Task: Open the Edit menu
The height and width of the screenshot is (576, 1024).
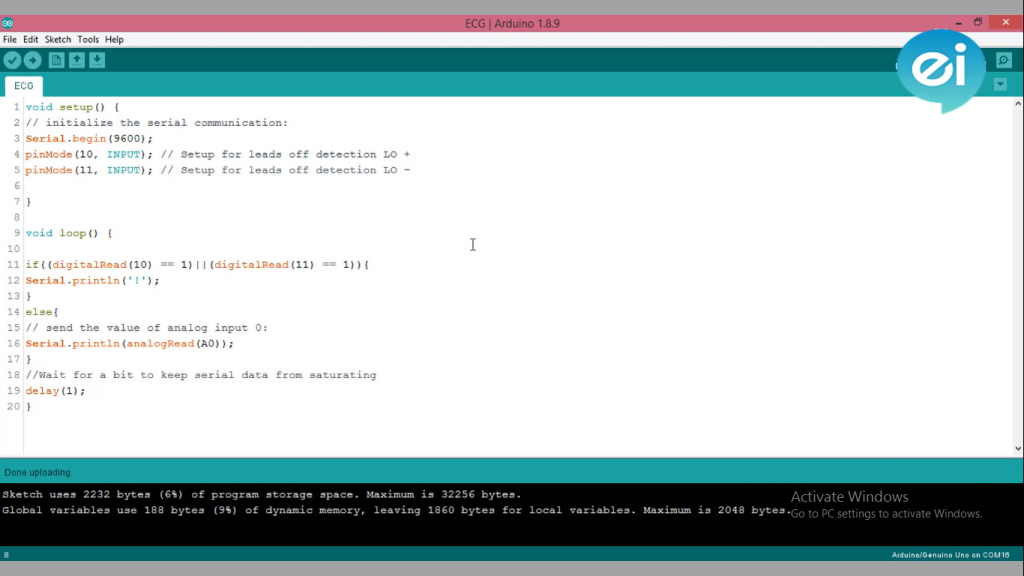Action: tap(31, 40)
